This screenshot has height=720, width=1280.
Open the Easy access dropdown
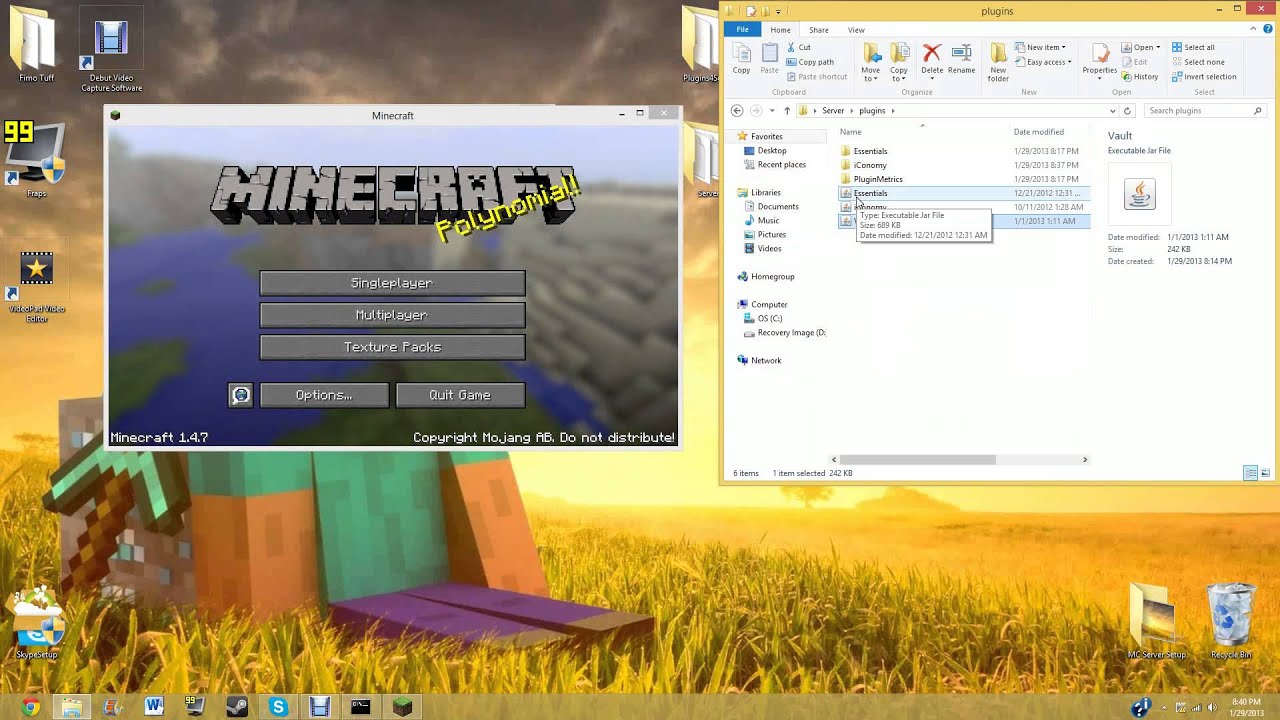pos(1043,62)
